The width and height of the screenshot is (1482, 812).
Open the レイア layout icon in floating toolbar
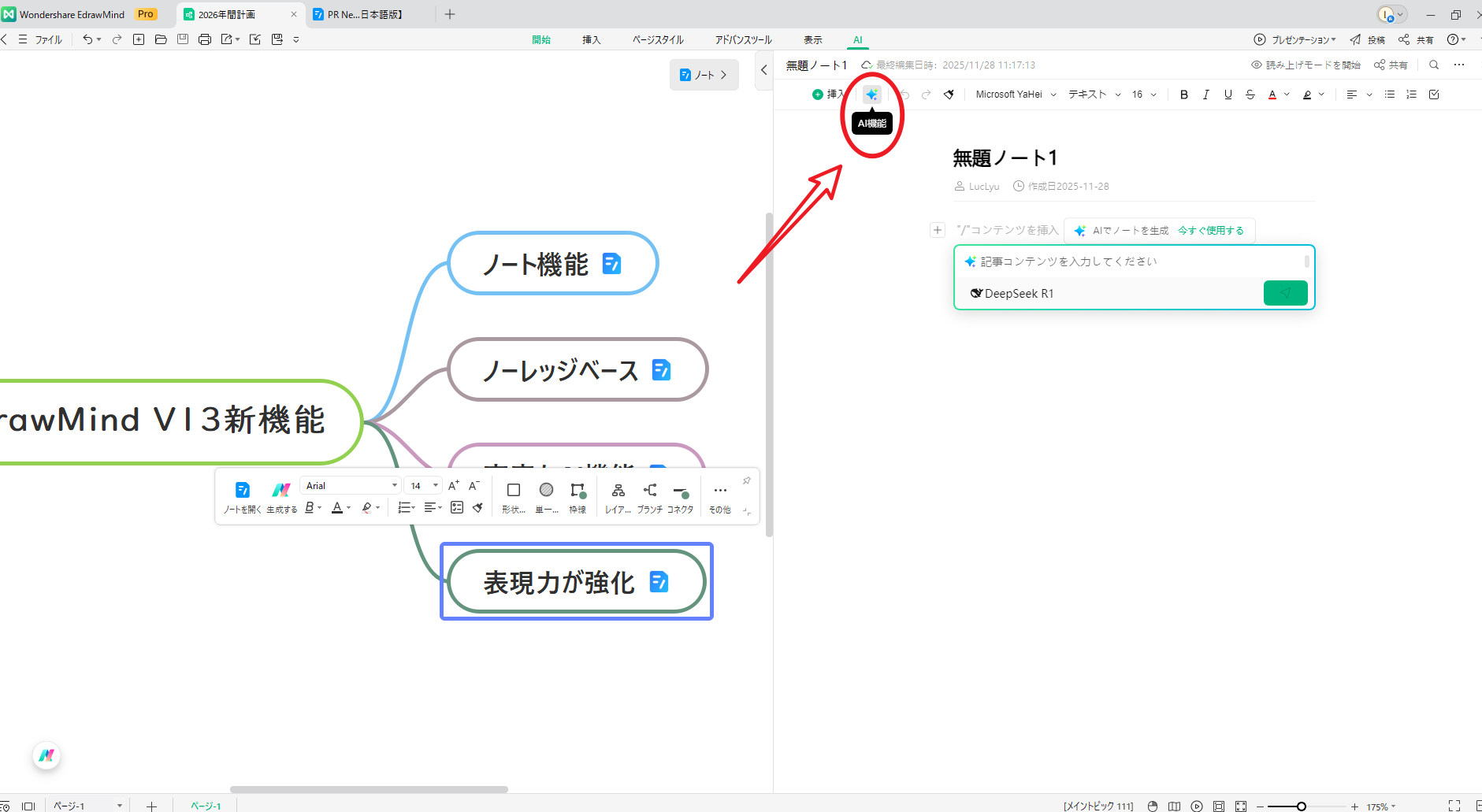pyautogui.click(x=618, y=490)
